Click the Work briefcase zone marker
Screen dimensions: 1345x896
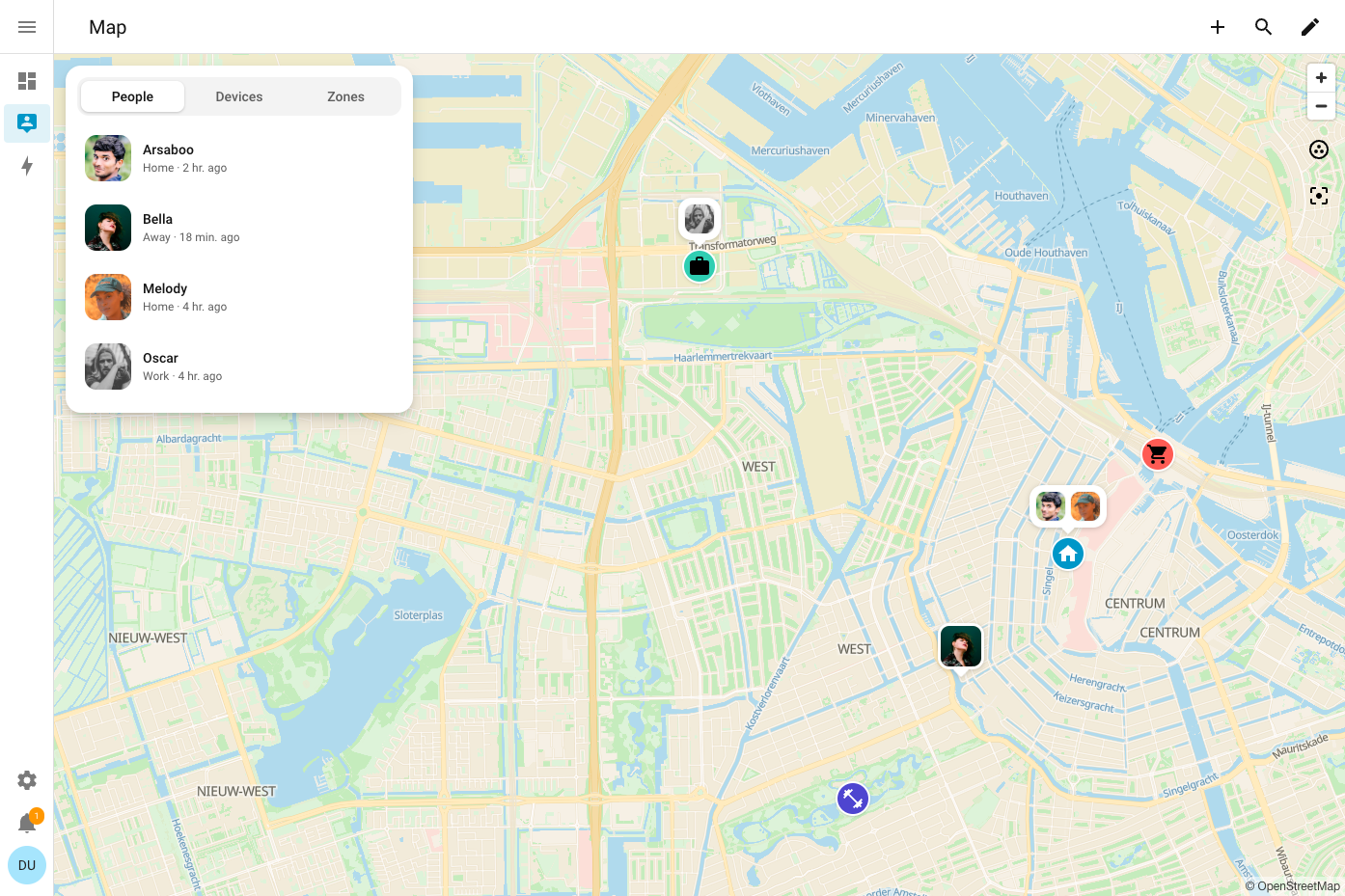pos(700,266)
